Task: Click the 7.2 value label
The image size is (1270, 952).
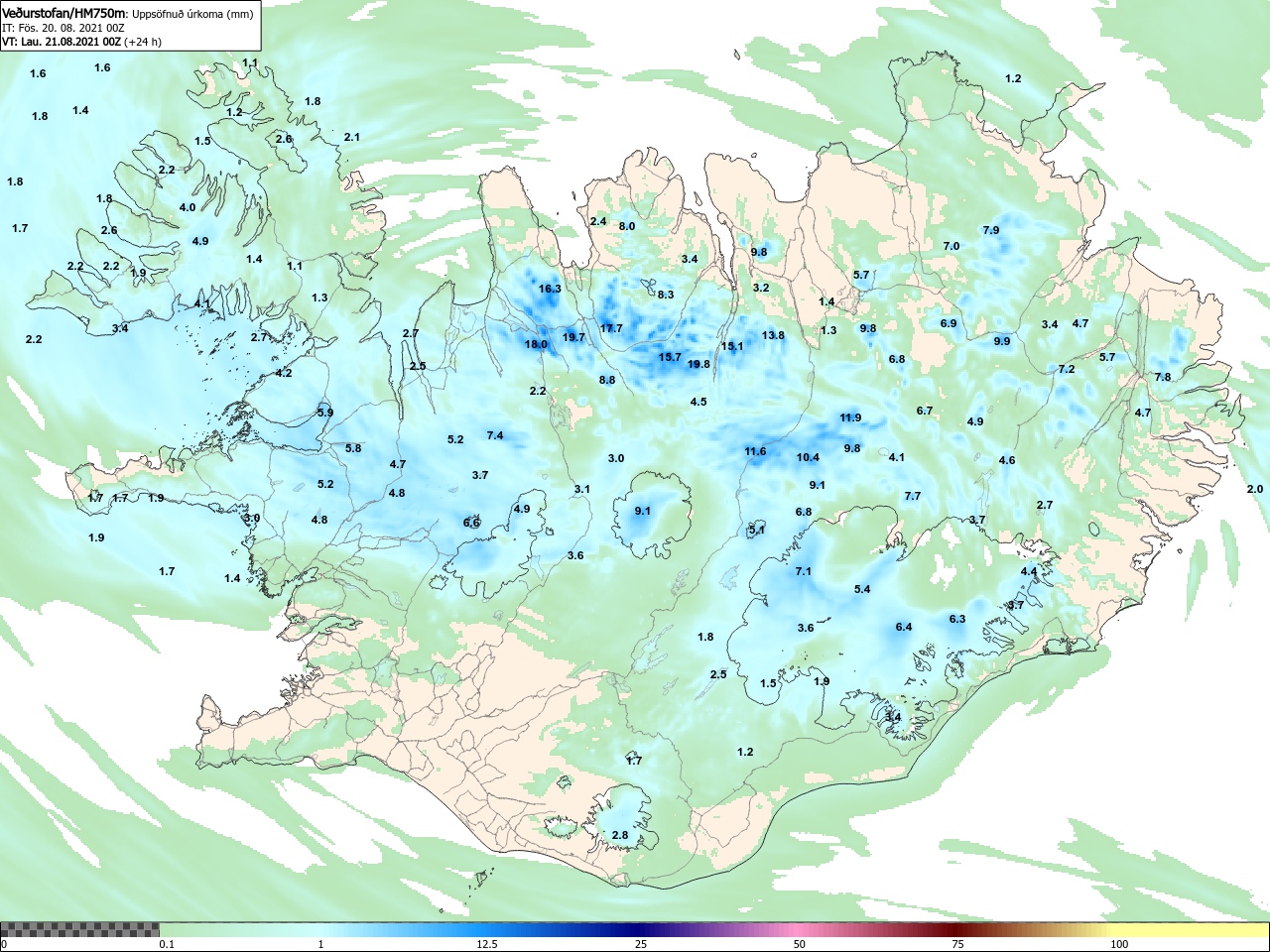Action: pyautogui.click(x=1067, y=369)
